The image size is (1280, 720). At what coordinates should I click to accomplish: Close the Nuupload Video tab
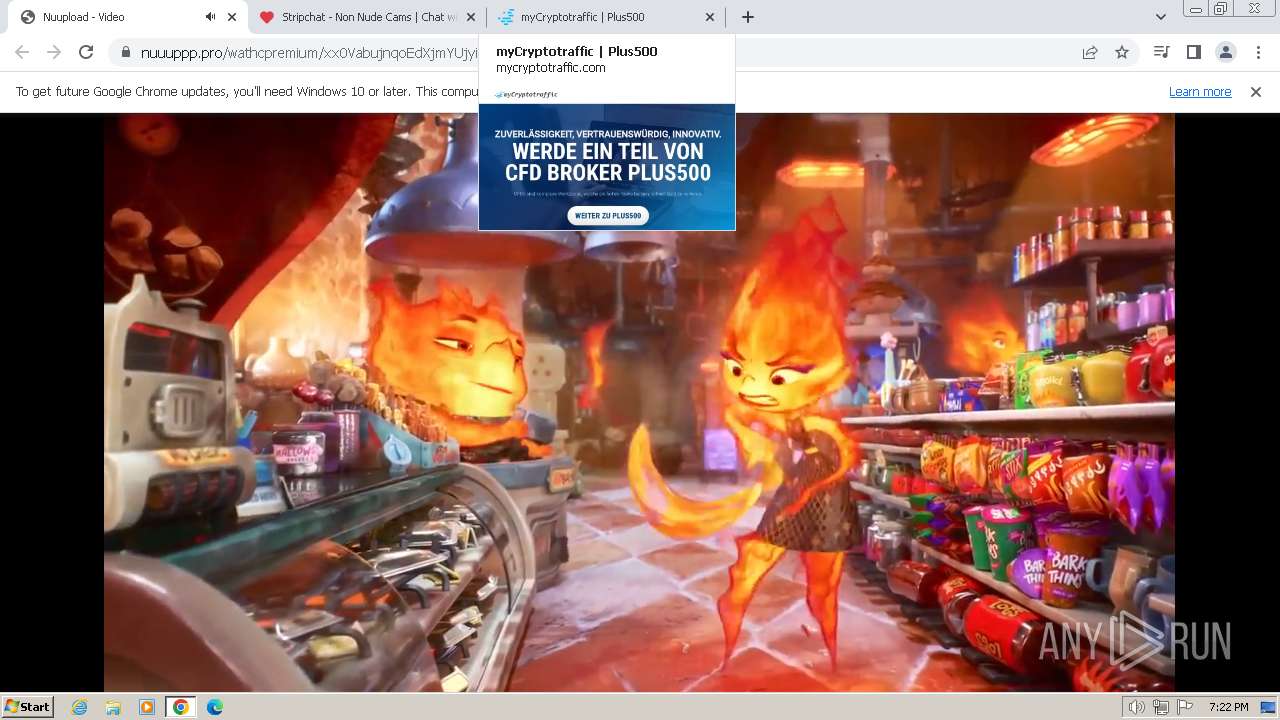click(232, 17)
